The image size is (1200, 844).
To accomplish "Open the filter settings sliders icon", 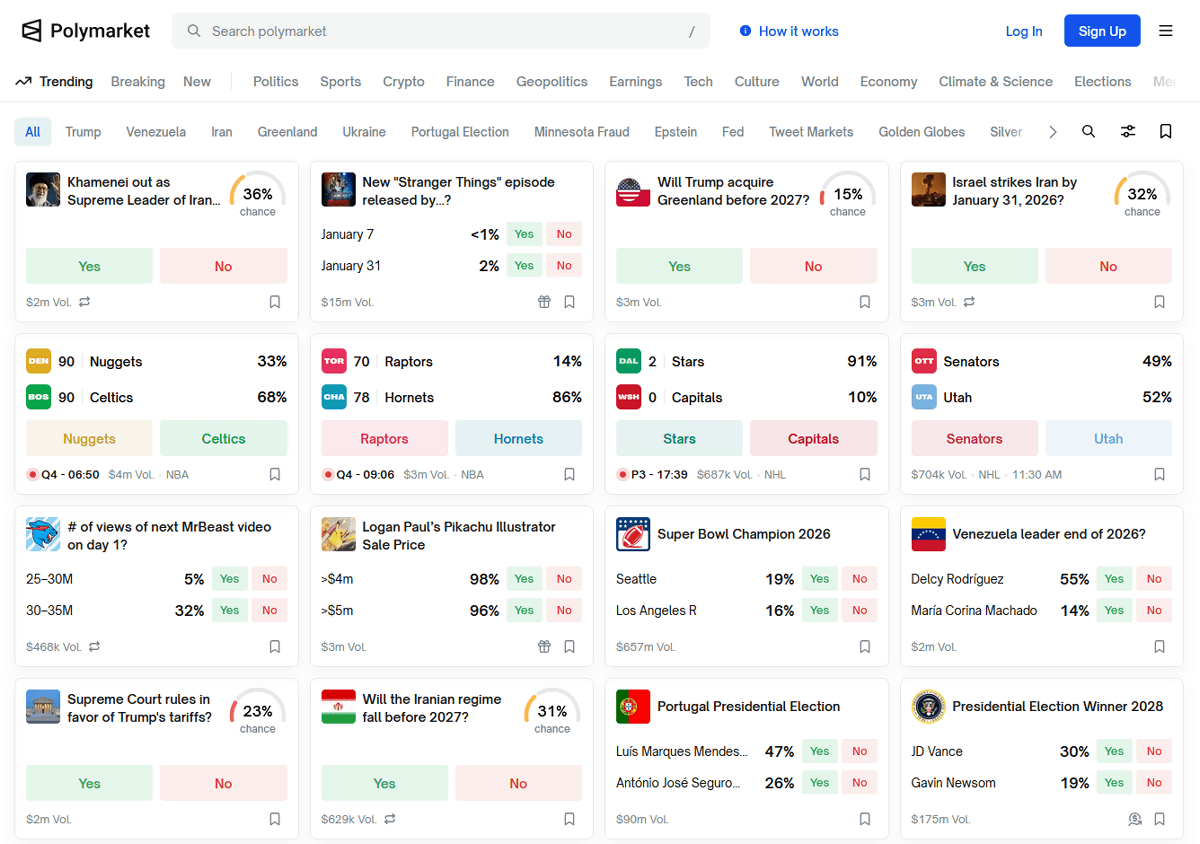I will (1128, 132).
